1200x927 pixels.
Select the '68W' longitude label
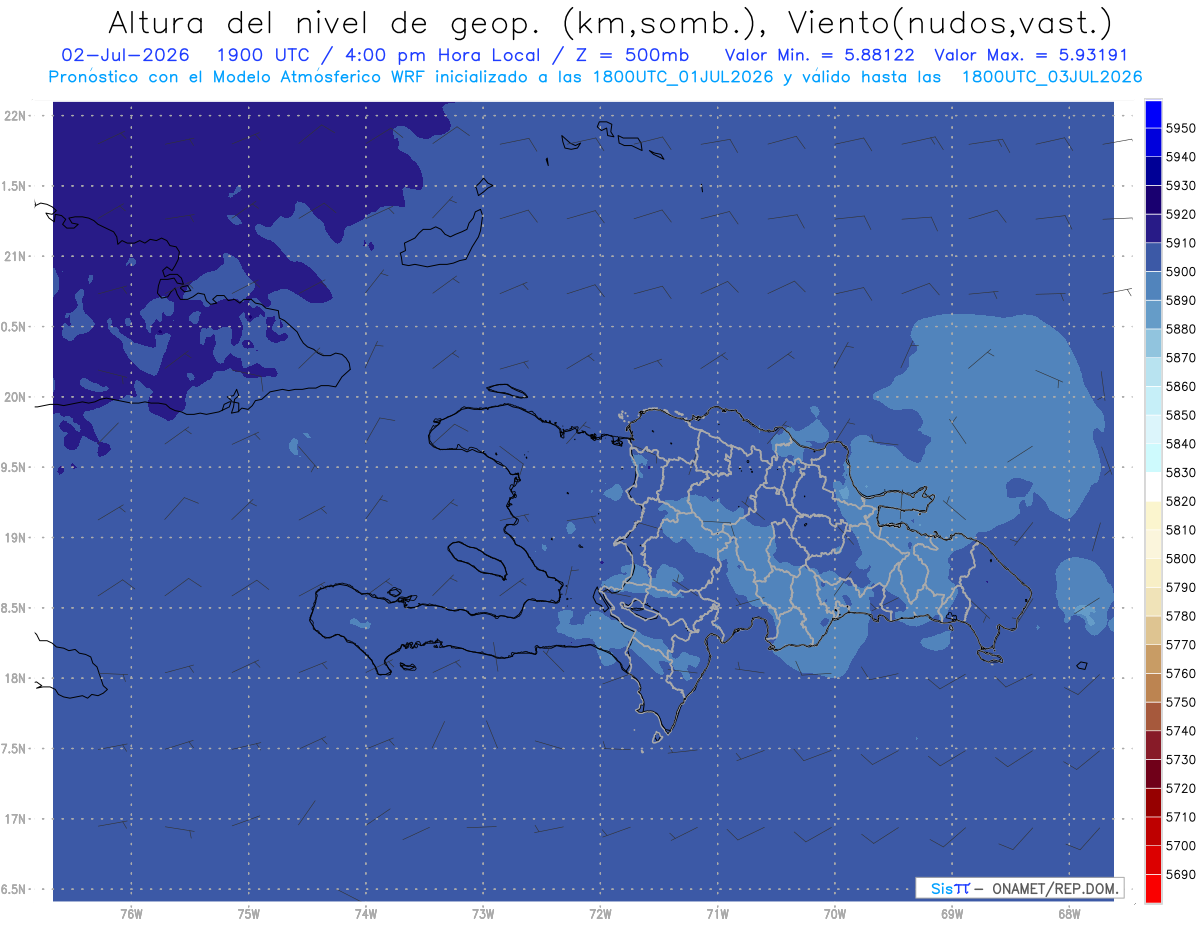1069,913
